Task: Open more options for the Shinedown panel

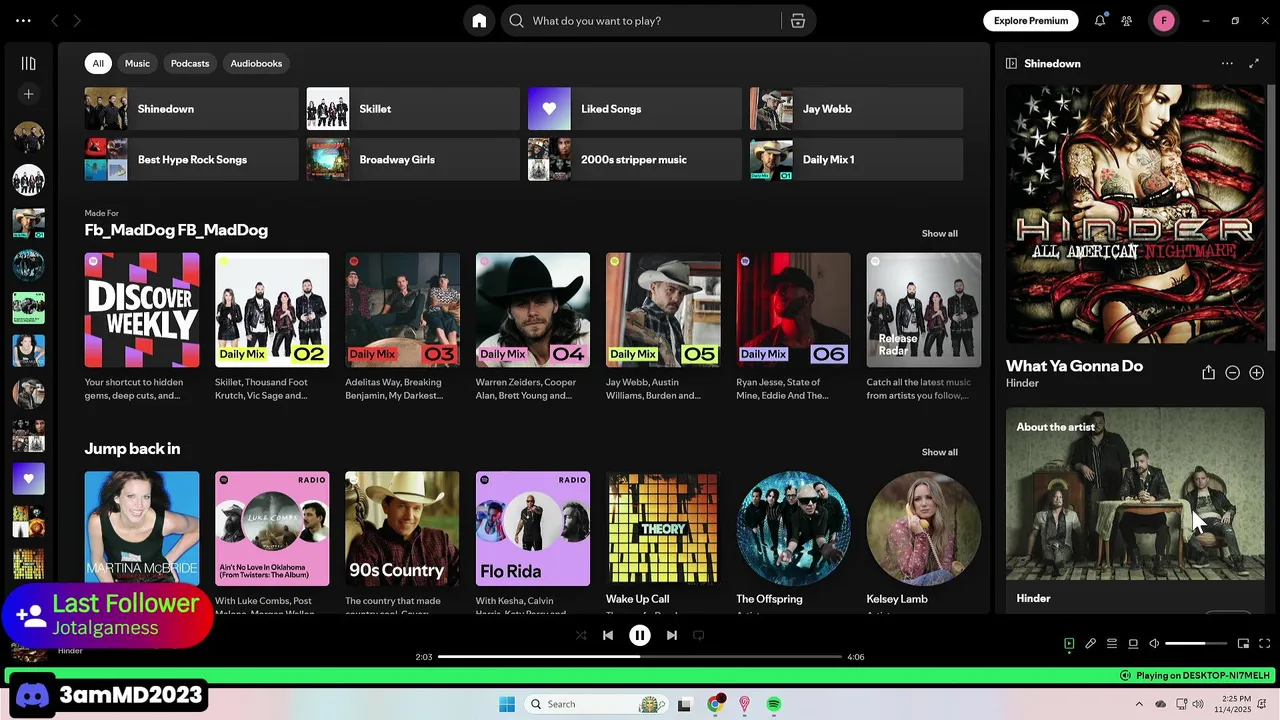Action: (1227, 63)
